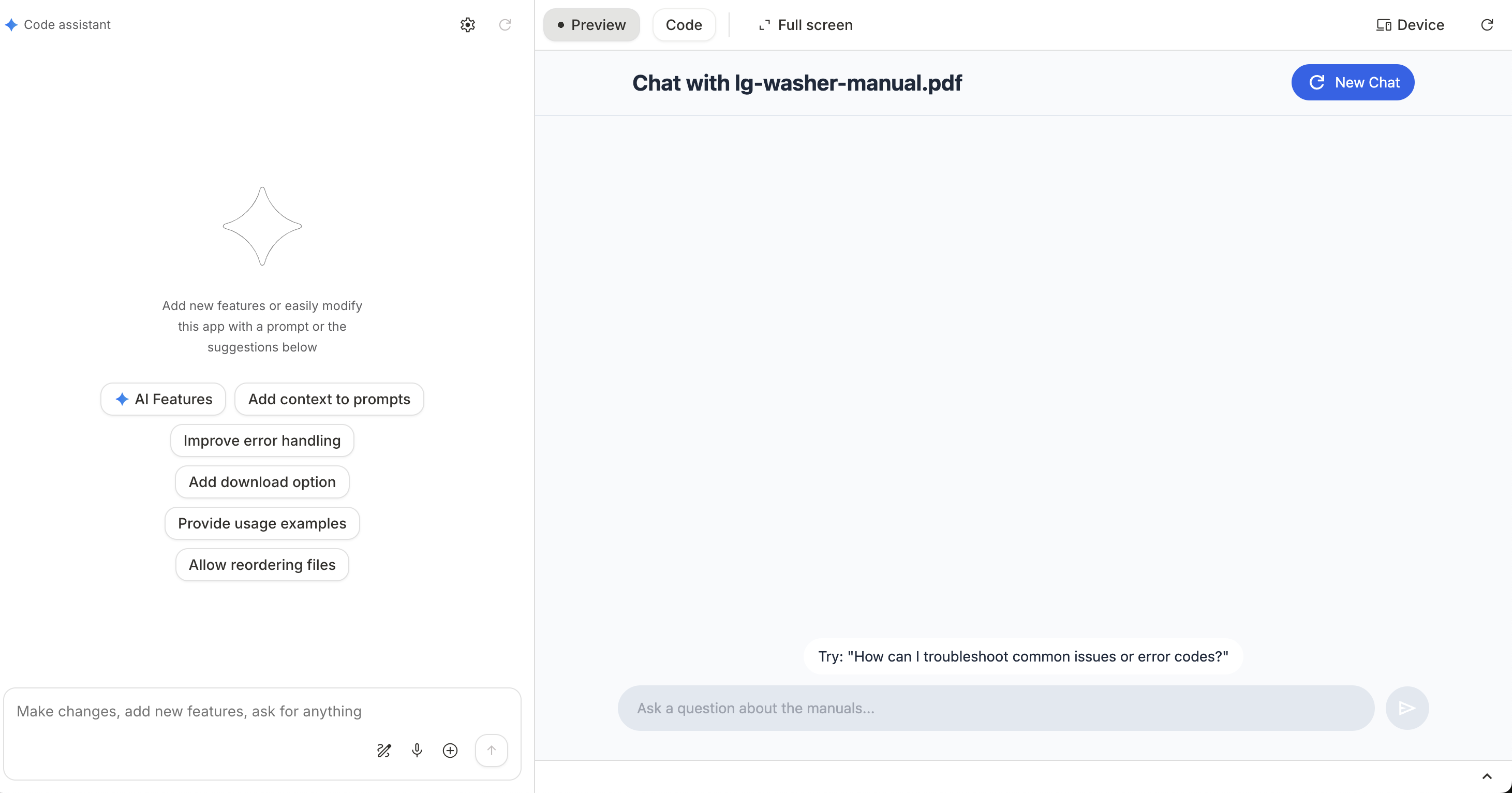
Task: Click the Improve error handling suggestion
Action: [262, 440]
